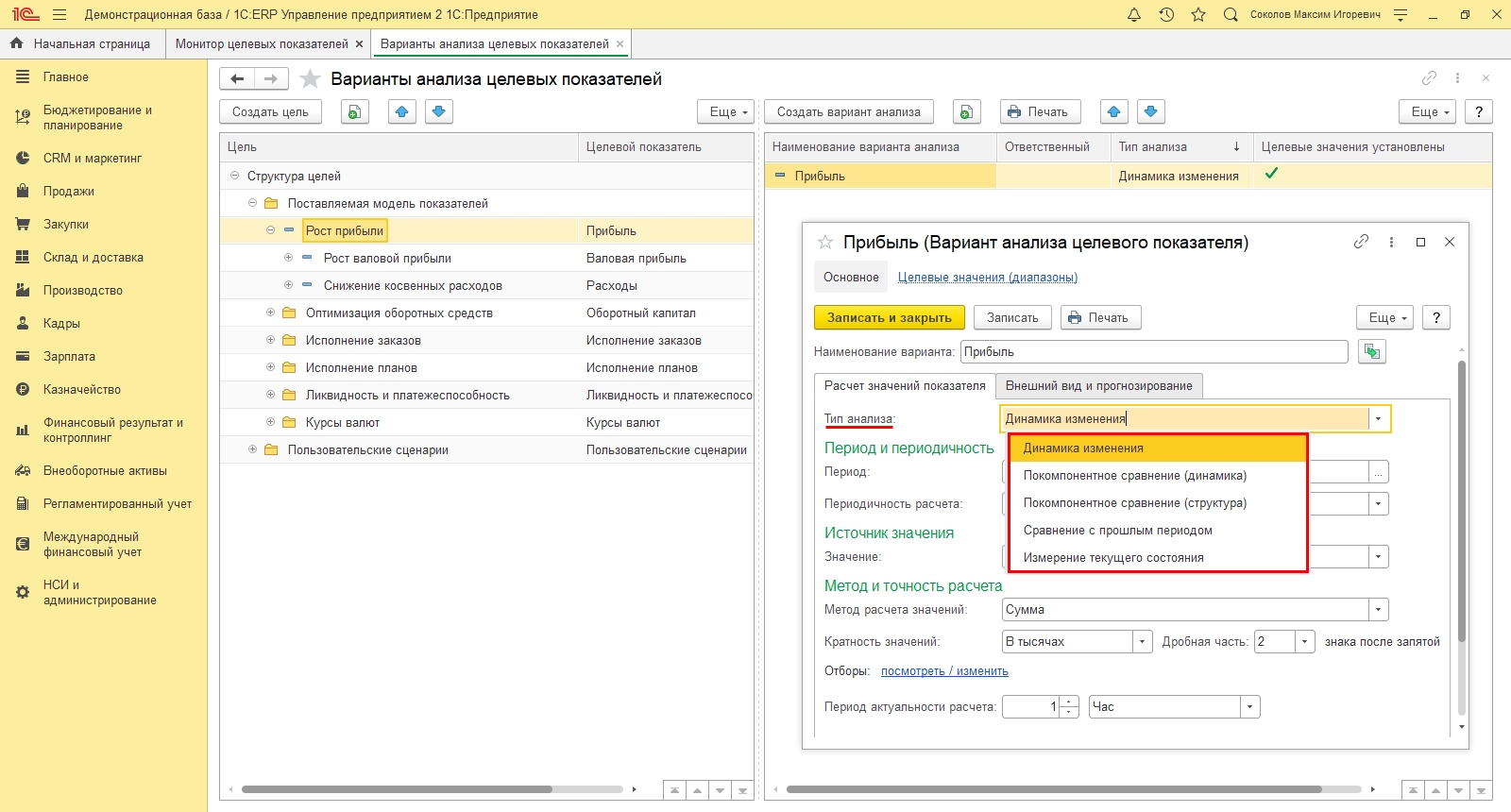Image resolution: width=1511 pixels, height=812 pixels.
Task: Switch to Внешний вид и прогнозирование tab
Action: [x=1098, y=385]
